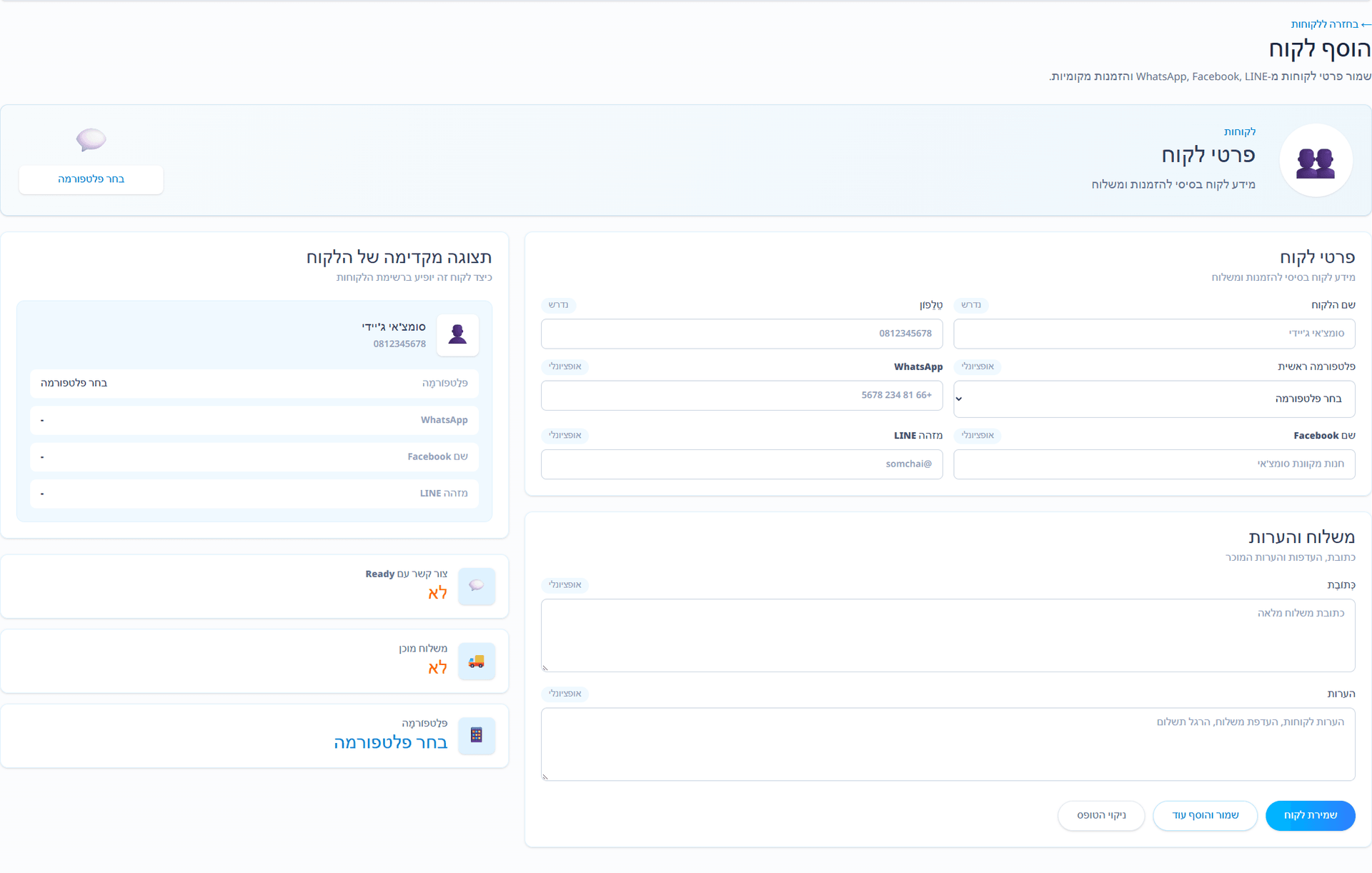Click the 'צור קשר עם Ready' status label
This screenshot has height=873, width=1372.
click(407, 574)
